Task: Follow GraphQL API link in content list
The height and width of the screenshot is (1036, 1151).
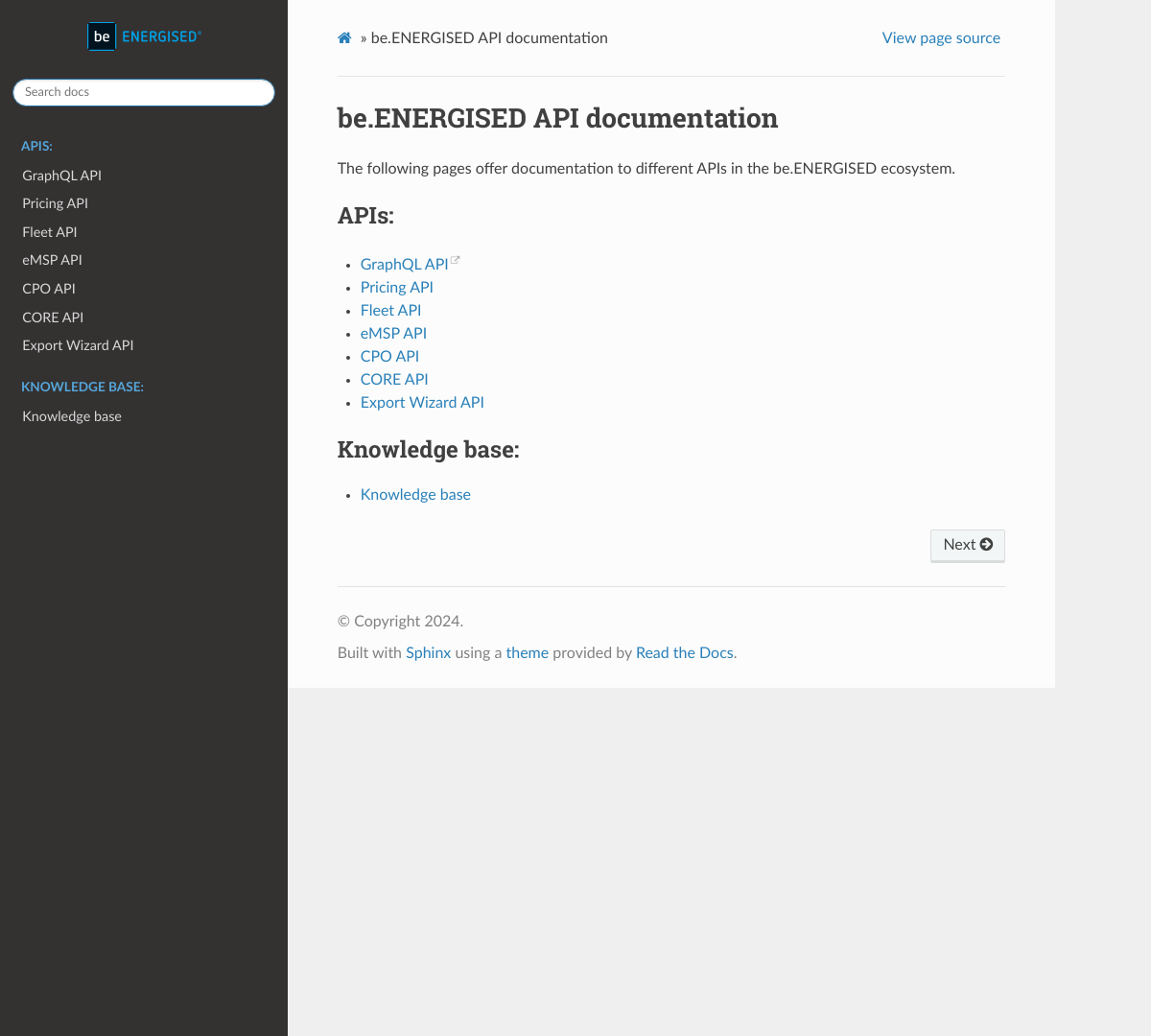Action: pyautogui.click(x=404, y=264)
